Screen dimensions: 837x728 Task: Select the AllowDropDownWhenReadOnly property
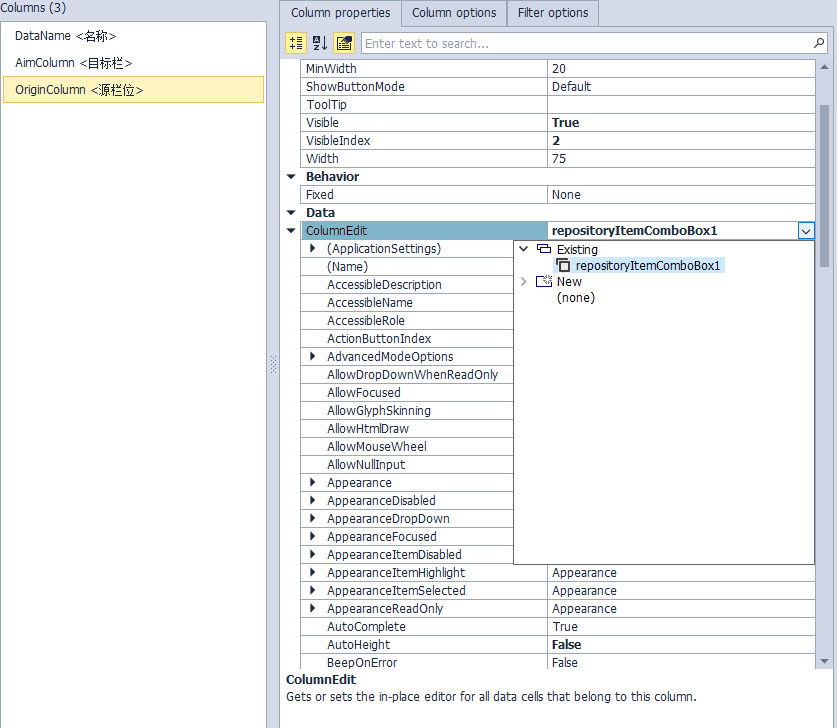coord(407,375)
